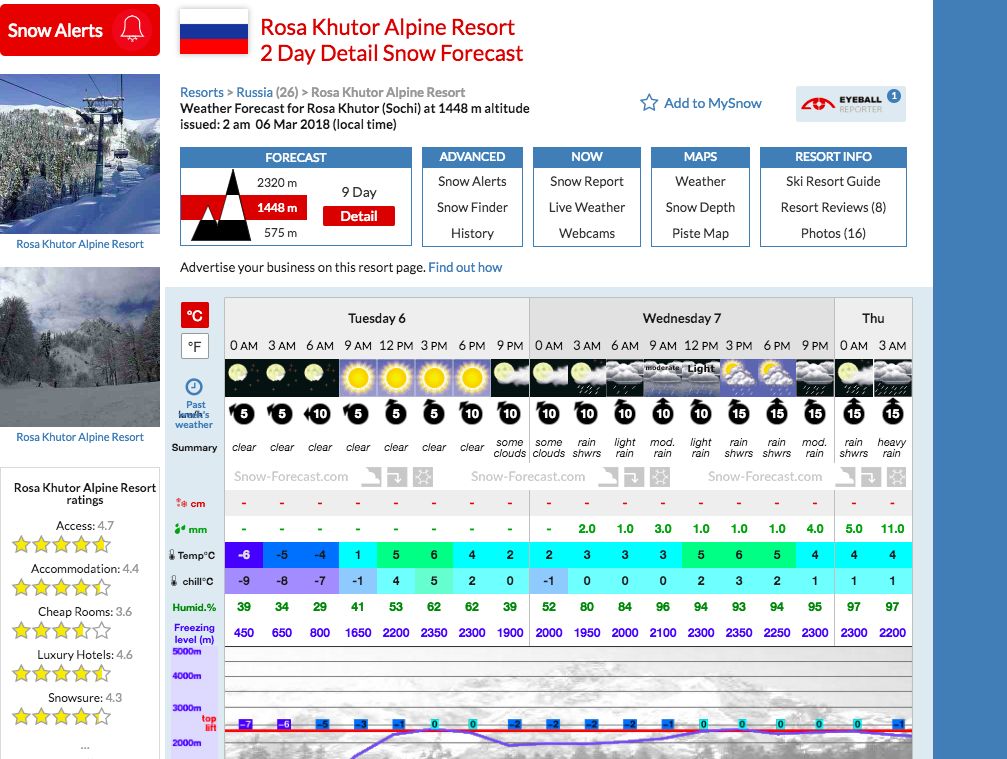
Task: Click Tuesday 3 PM green temperature cell showing 6
Action: 433,555
